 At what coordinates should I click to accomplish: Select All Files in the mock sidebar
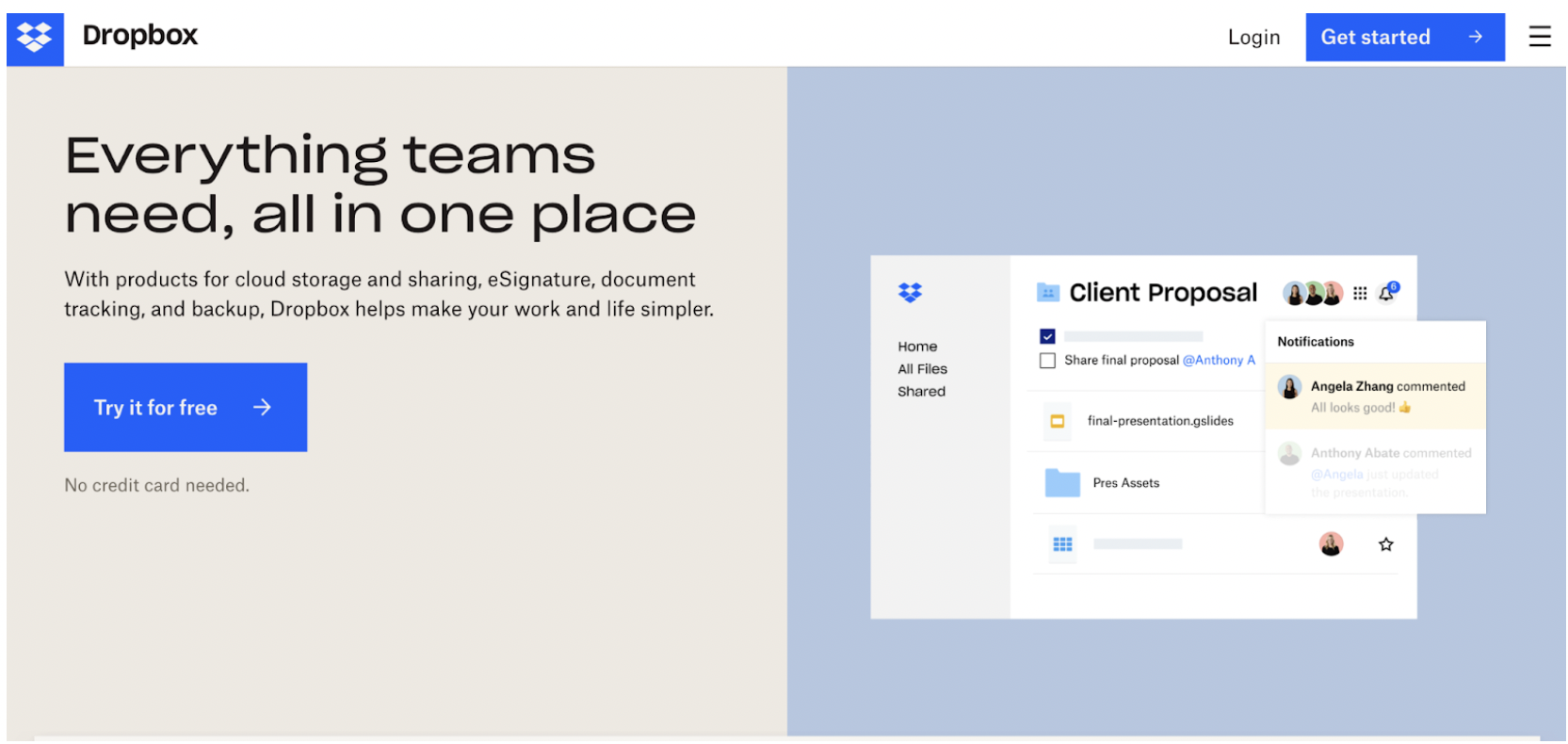[922, 369]
